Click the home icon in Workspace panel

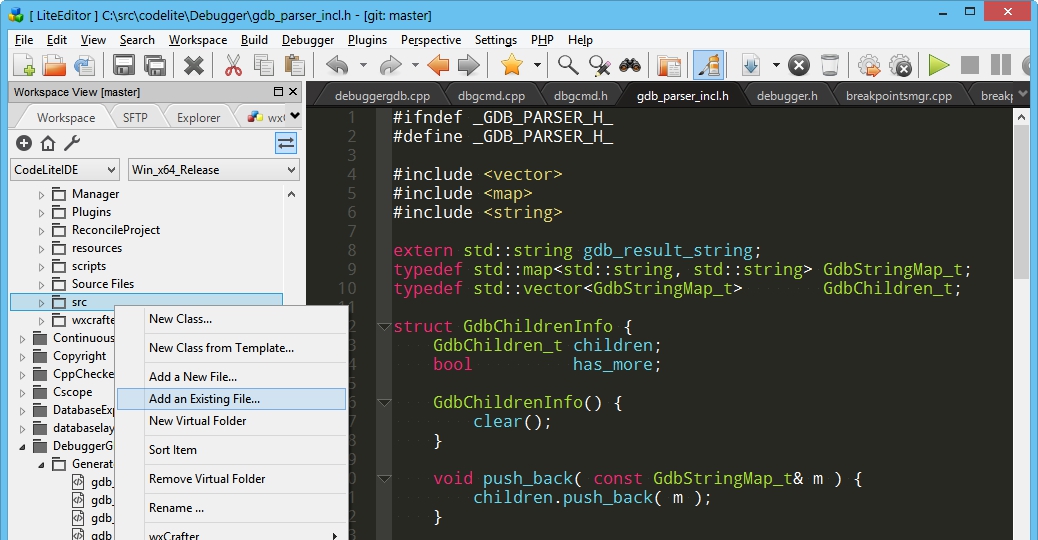click(x=48, y=143)
